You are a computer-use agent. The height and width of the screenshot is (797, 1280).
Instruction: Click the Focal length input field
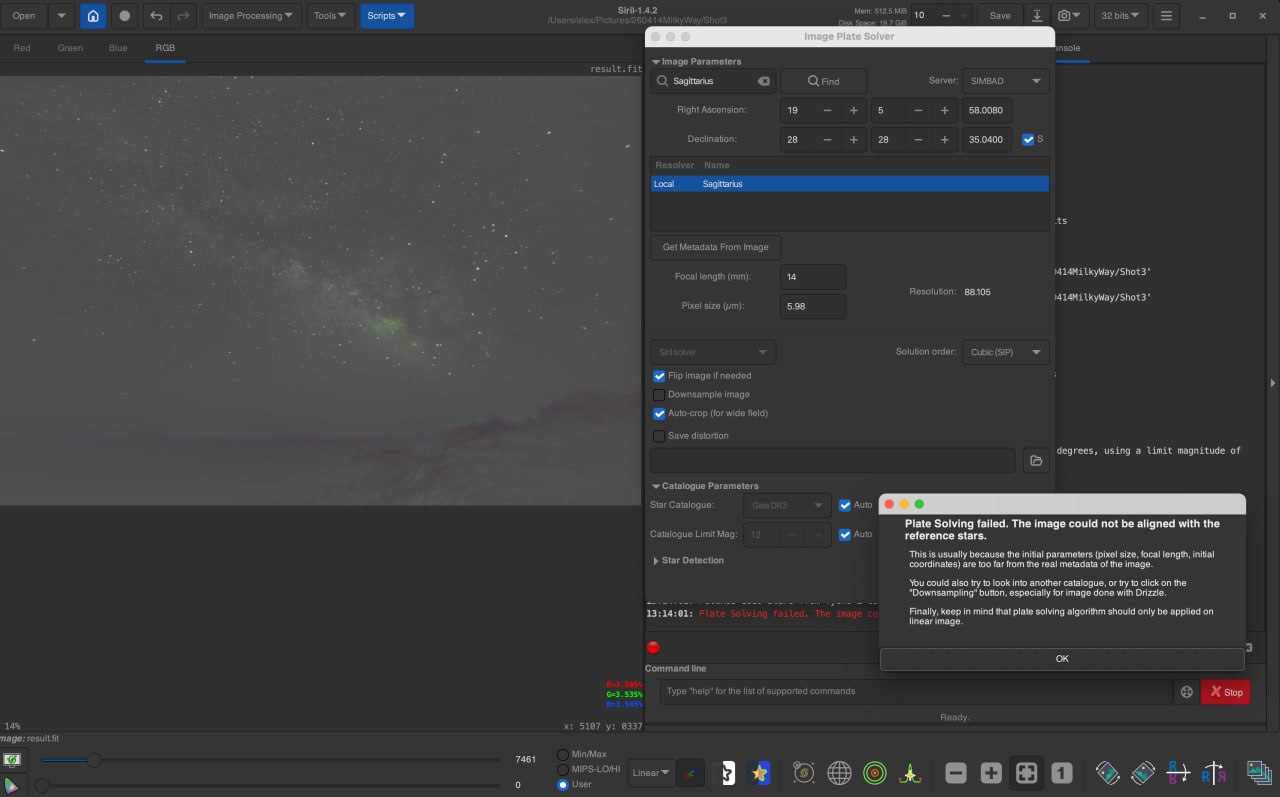pyautogui.click(x=812, y=277)
